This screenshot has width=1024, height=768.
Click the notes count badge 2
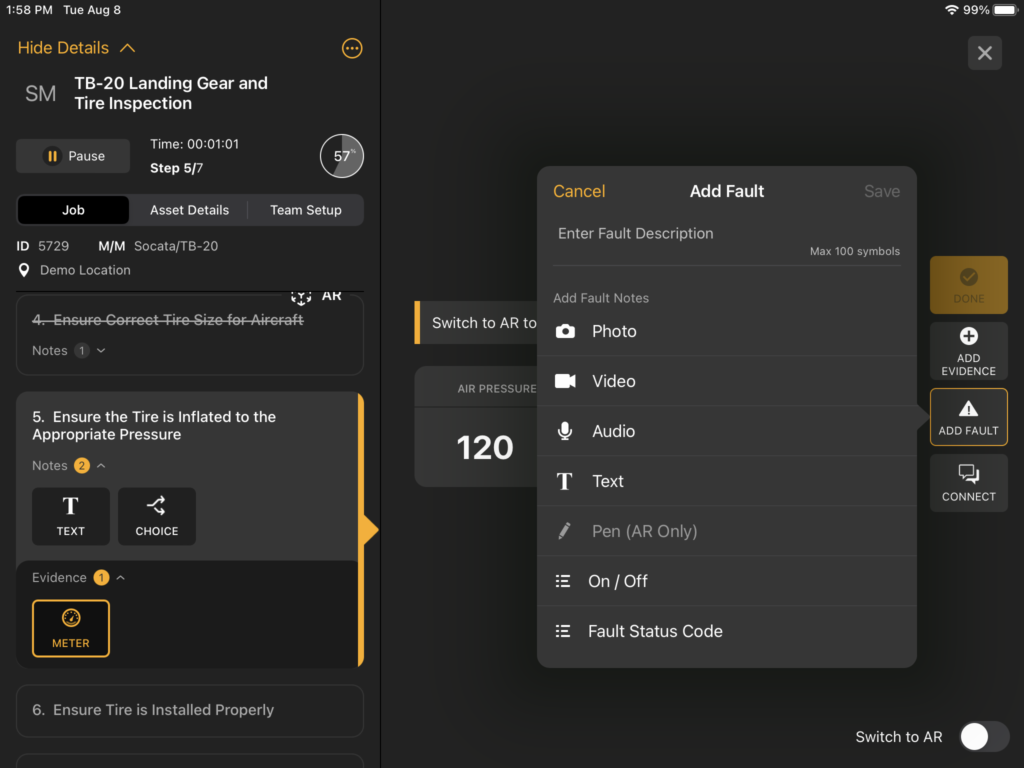point(82,466)
